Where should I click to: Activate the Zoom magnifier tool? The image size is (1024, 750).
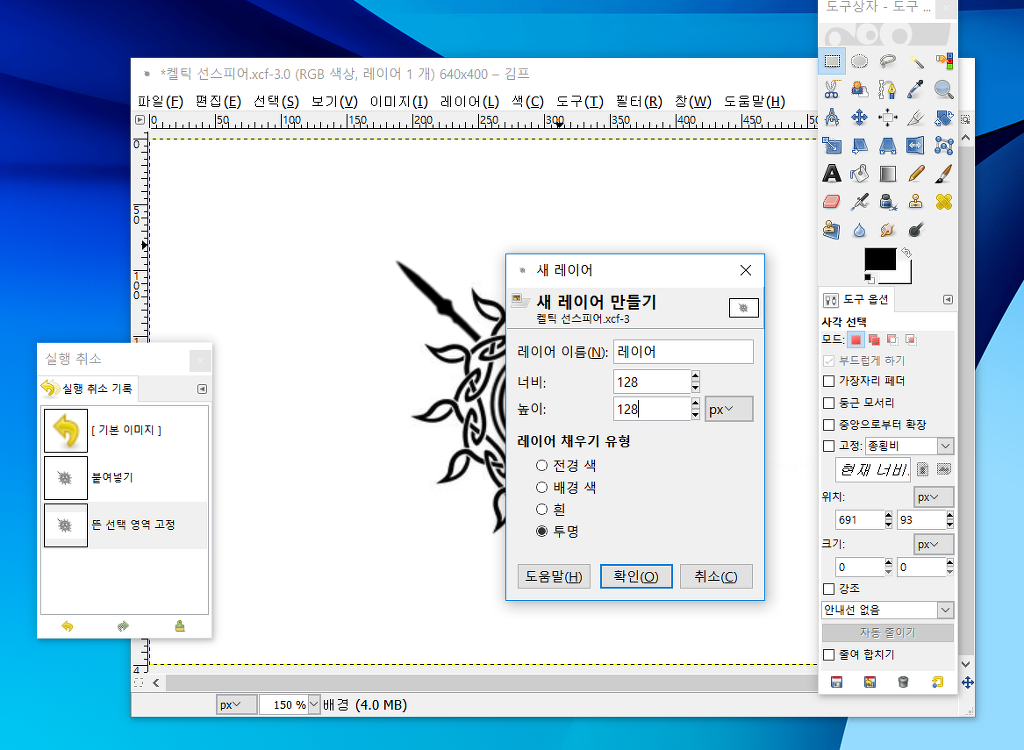pyautogui.click(x=943, y=89)
